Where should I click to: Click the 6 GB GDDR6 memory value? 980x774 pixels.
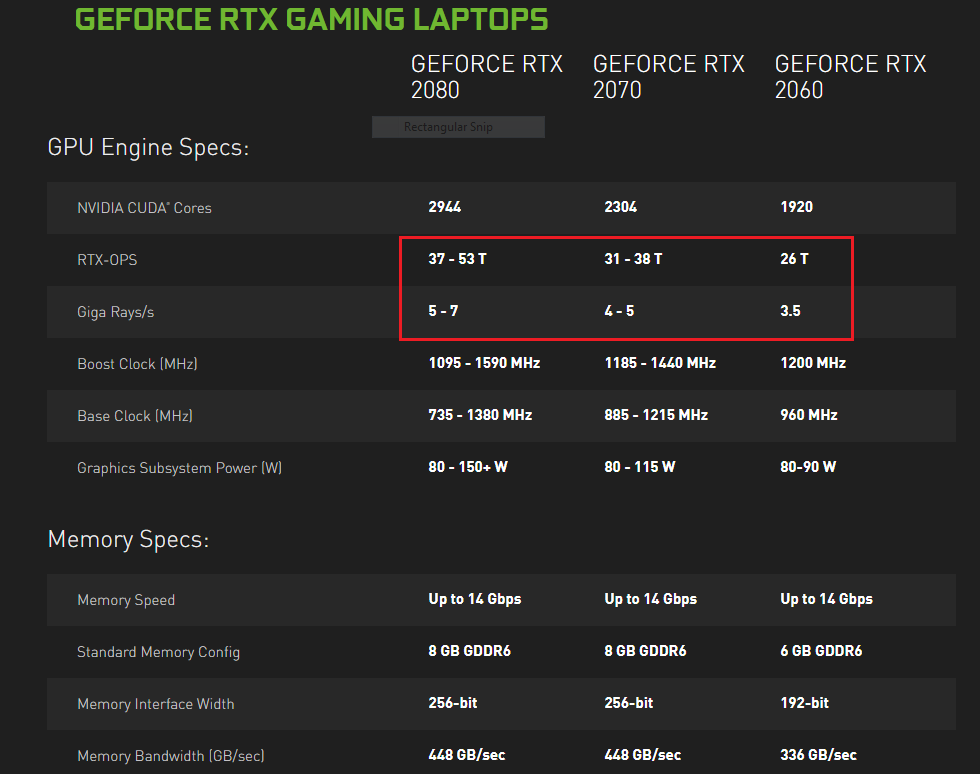coord(821,651)
